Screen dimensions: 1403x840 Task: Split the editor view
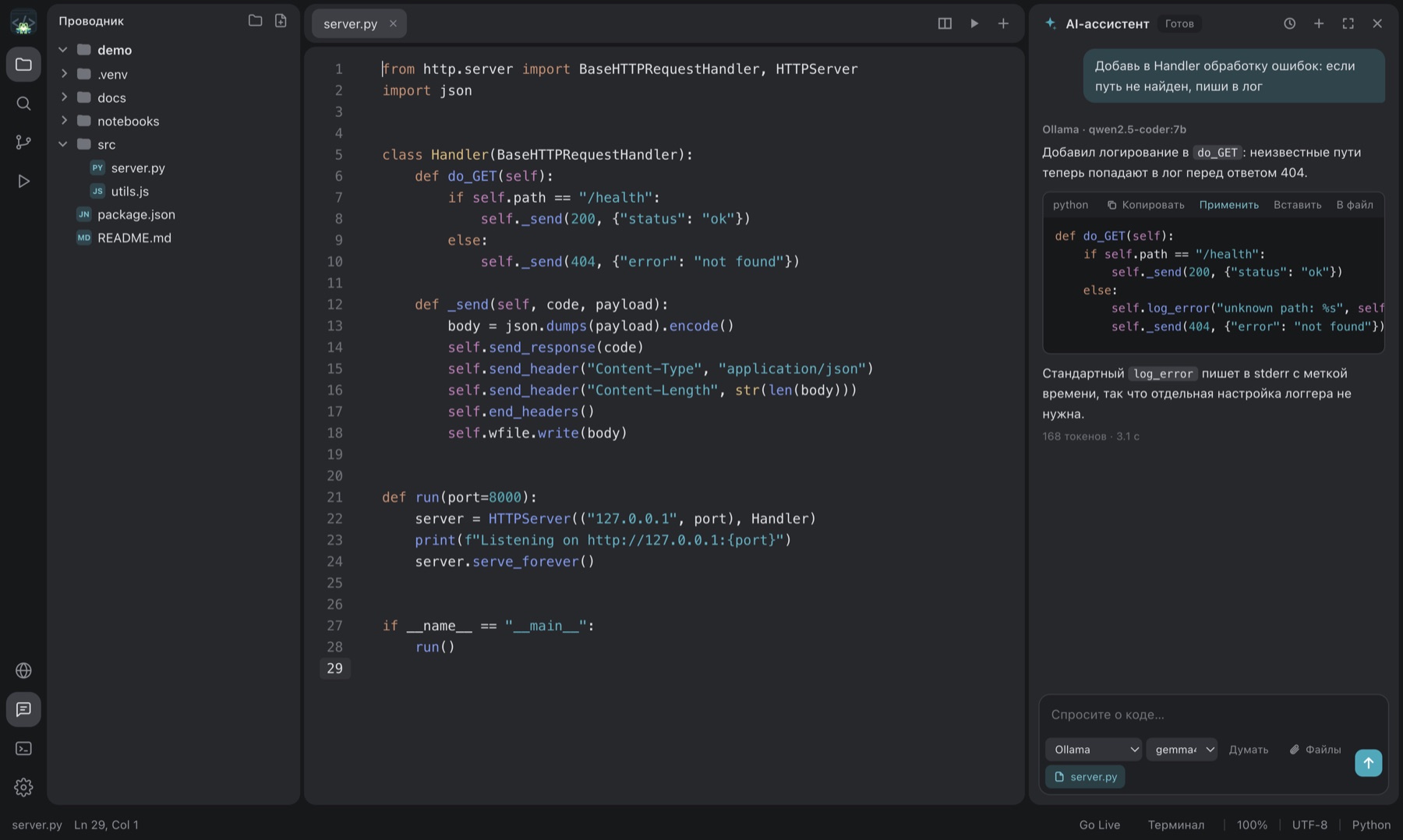click(945, 23)
